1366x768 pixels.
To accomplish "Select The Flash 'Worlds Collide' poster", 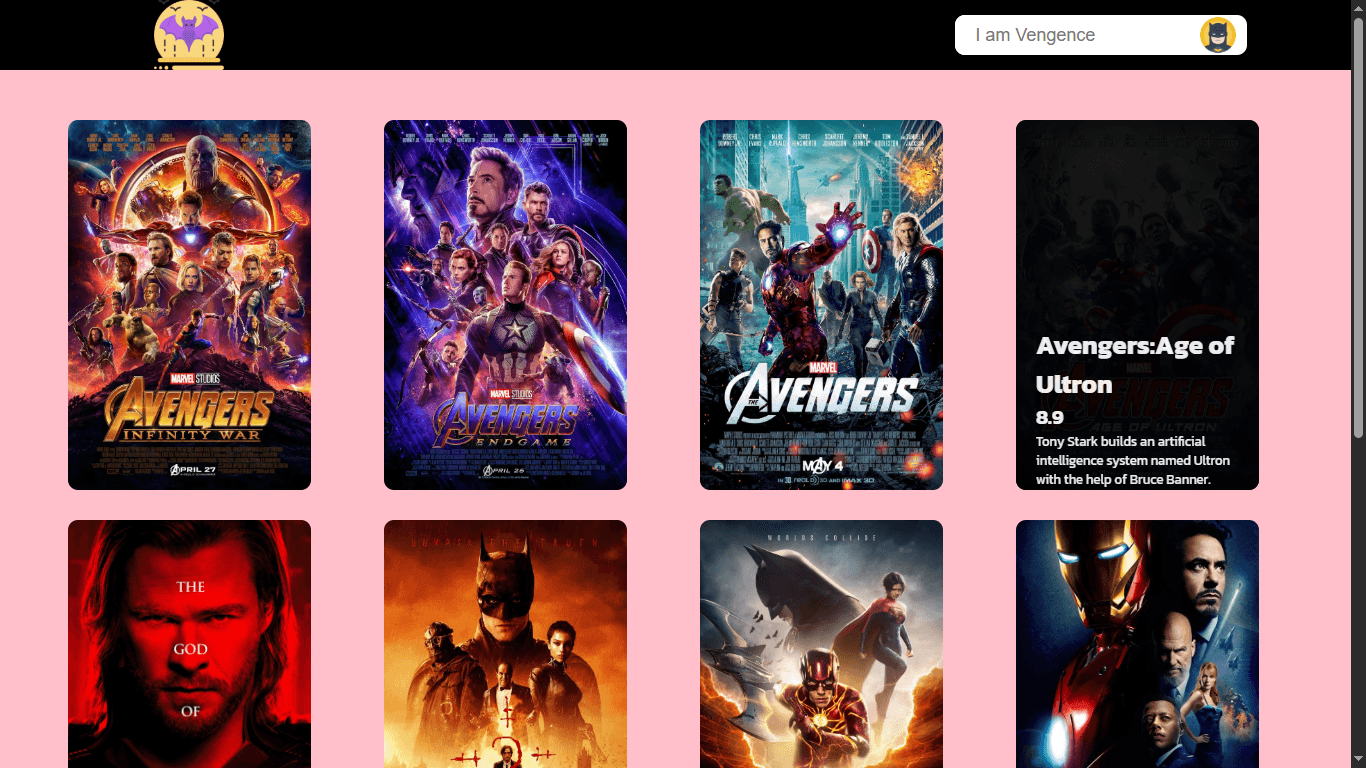I will pos(821,644).
